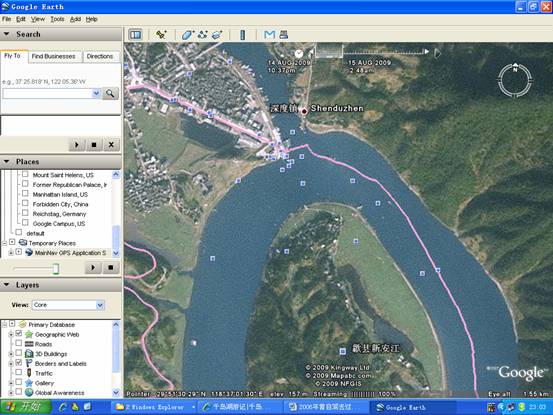This screenshot has width=553, height=415.
Task: Click the Places list scroll down arrow
Action: (116, 252)
